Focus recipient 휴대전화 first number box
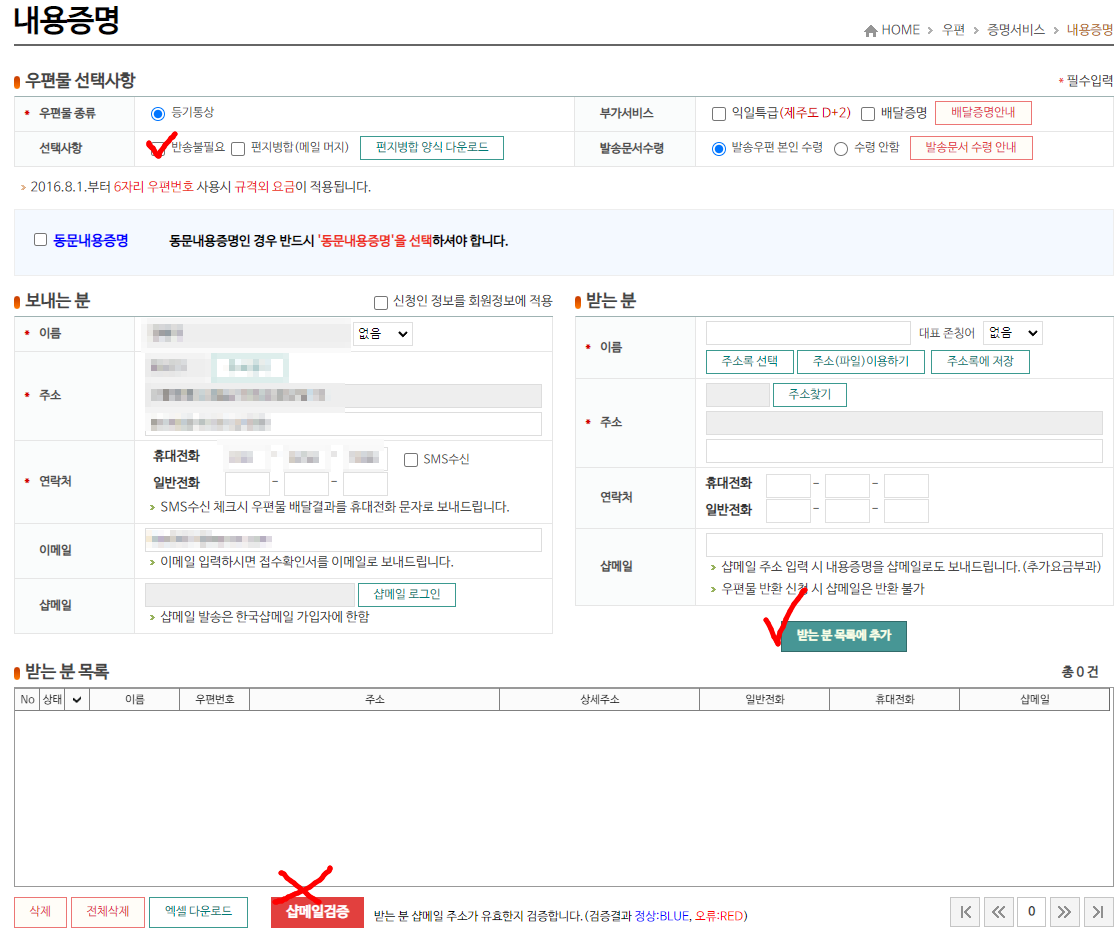The image size is (1120, 932). coord(788,486)
